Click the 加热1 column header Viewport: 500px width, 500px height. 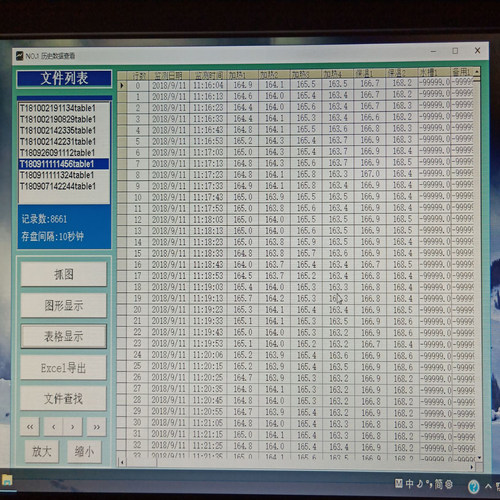click(243, 75)
